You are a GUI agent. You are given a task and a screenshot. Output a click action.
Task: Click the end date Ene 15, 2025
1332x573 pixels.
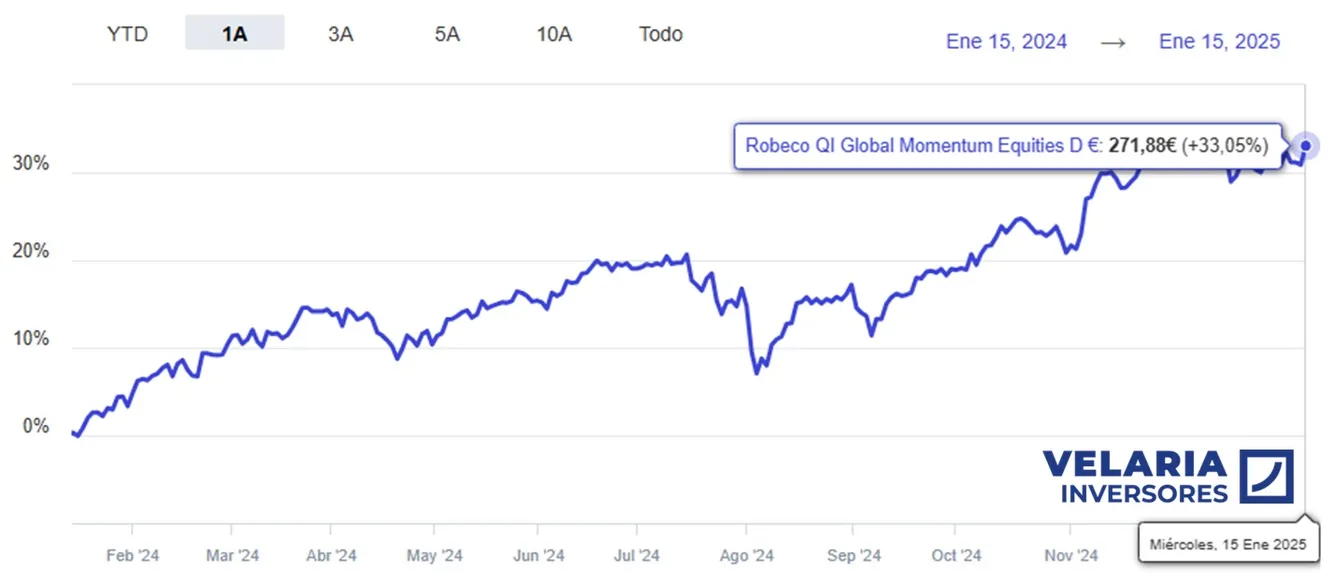[x=1219, y=41]
